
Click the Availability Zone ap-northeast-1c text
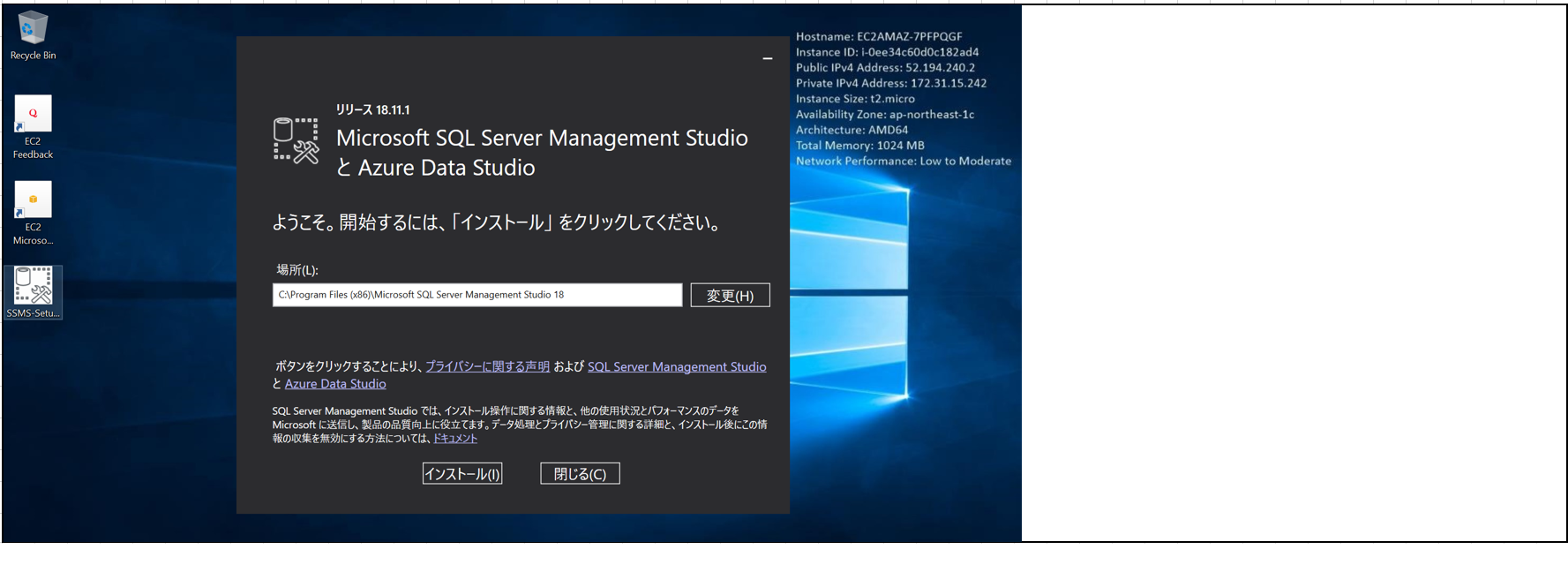(885, 114)
